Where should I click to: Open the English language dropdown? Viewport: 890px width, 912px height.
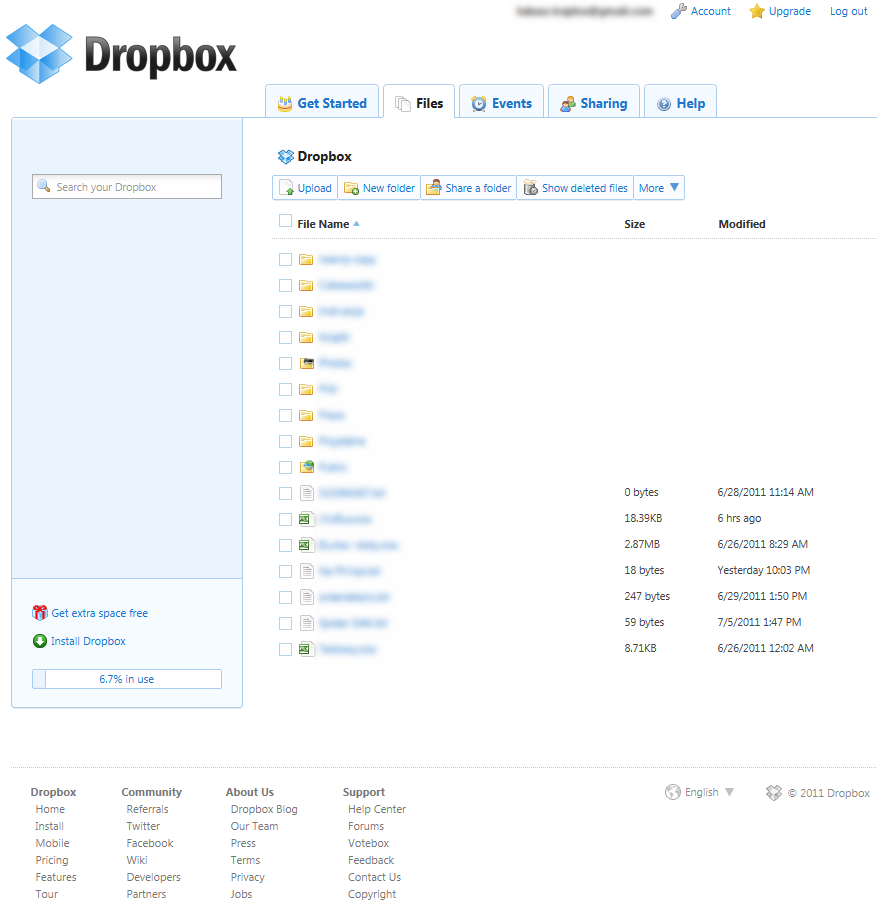coord(700,792)
